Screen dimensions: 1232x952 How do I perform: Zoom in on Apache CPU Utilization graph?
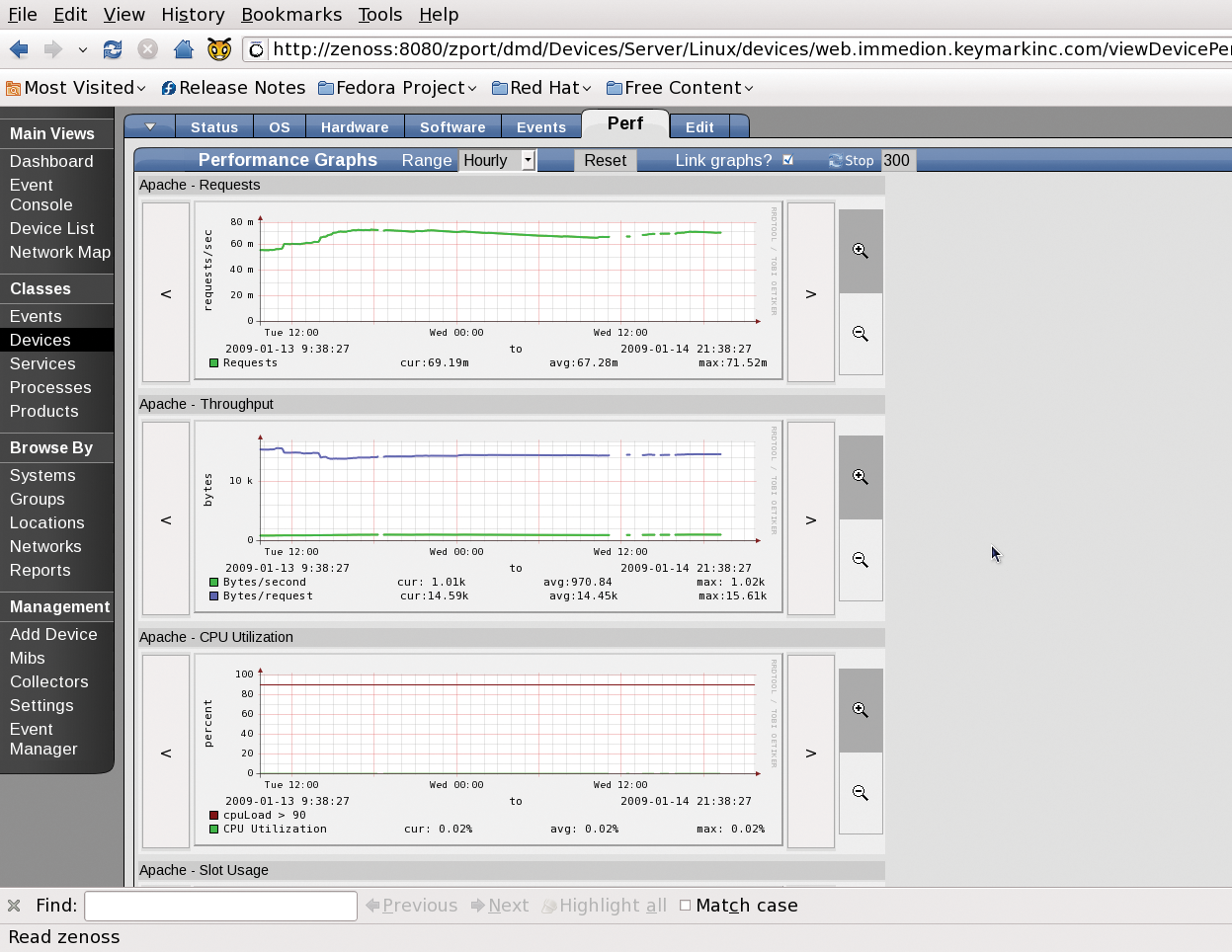pos(861,710)
